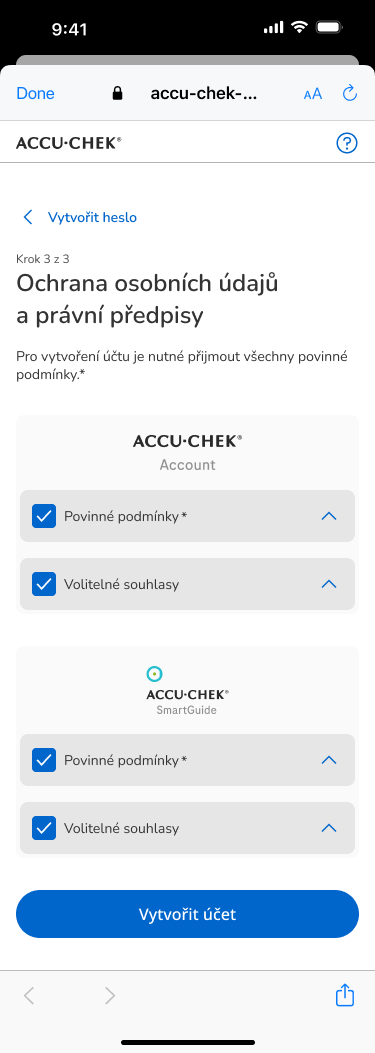Open help via question mark icon
Viewport: 375px width, 1053px height.
pos(346,143)
